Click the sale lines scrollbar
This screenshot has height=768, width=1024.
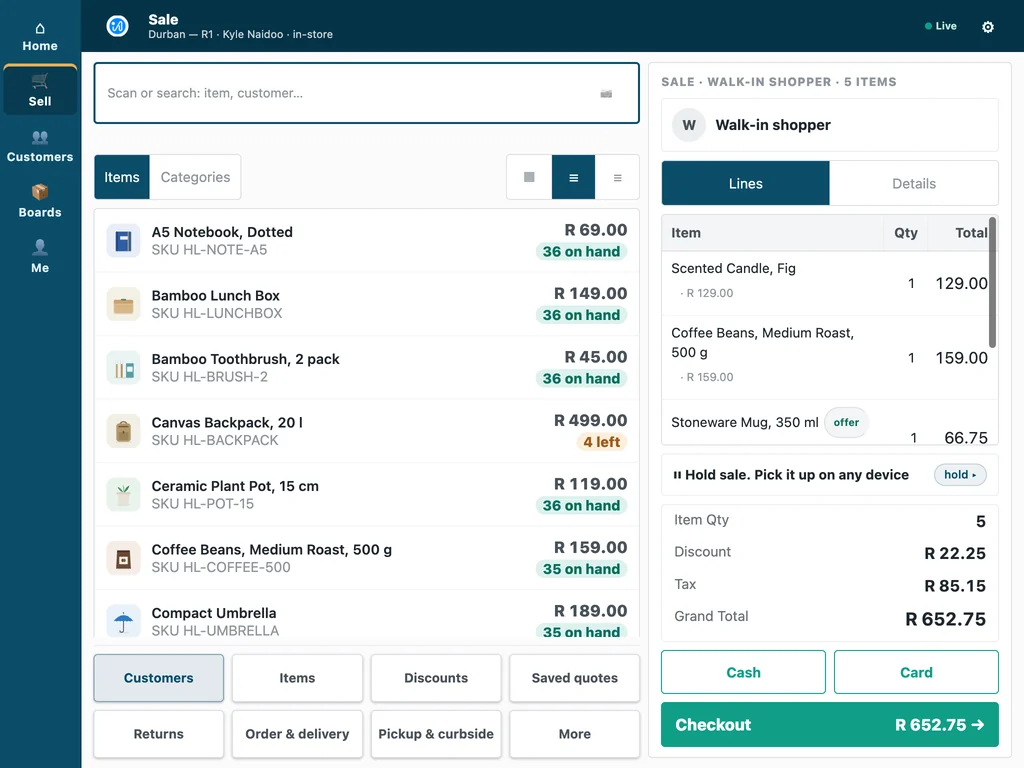993,283
